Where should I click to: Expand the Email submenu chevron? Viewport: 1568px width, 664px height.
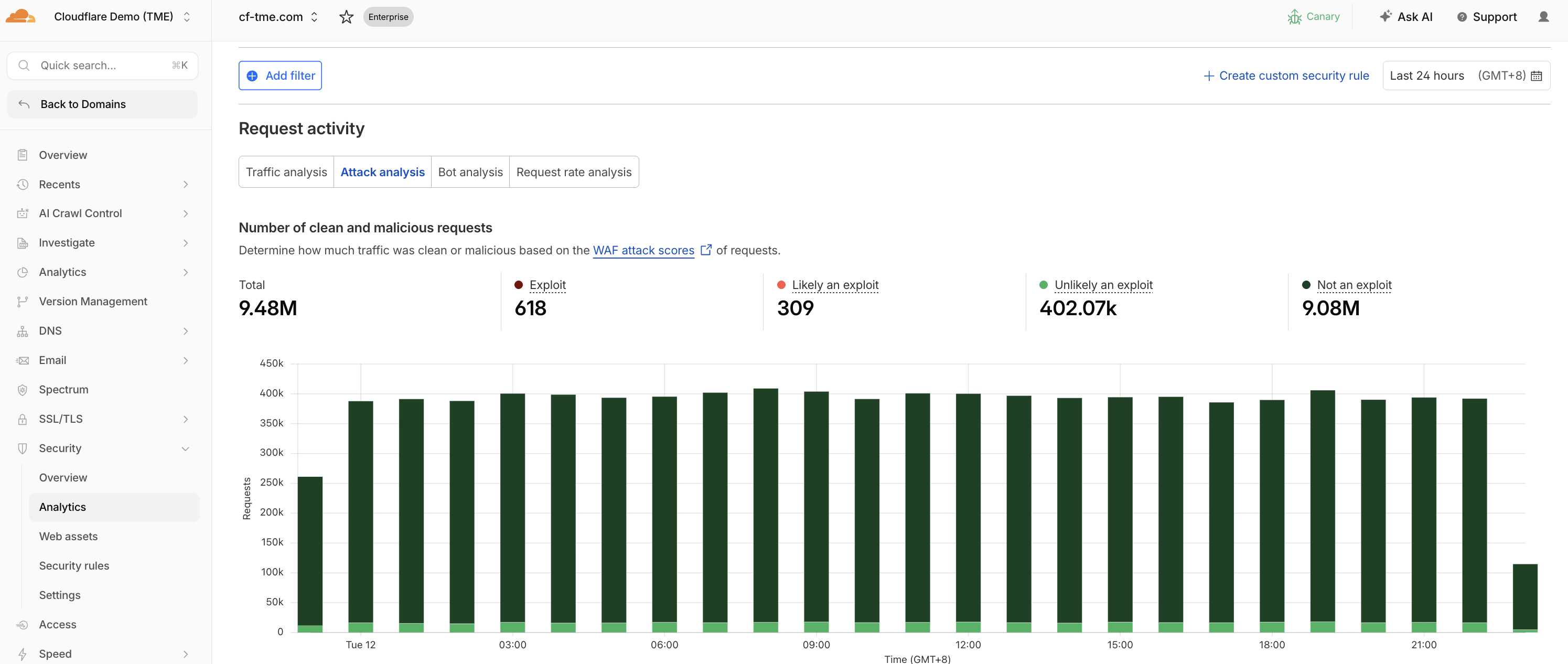[186, 360]
